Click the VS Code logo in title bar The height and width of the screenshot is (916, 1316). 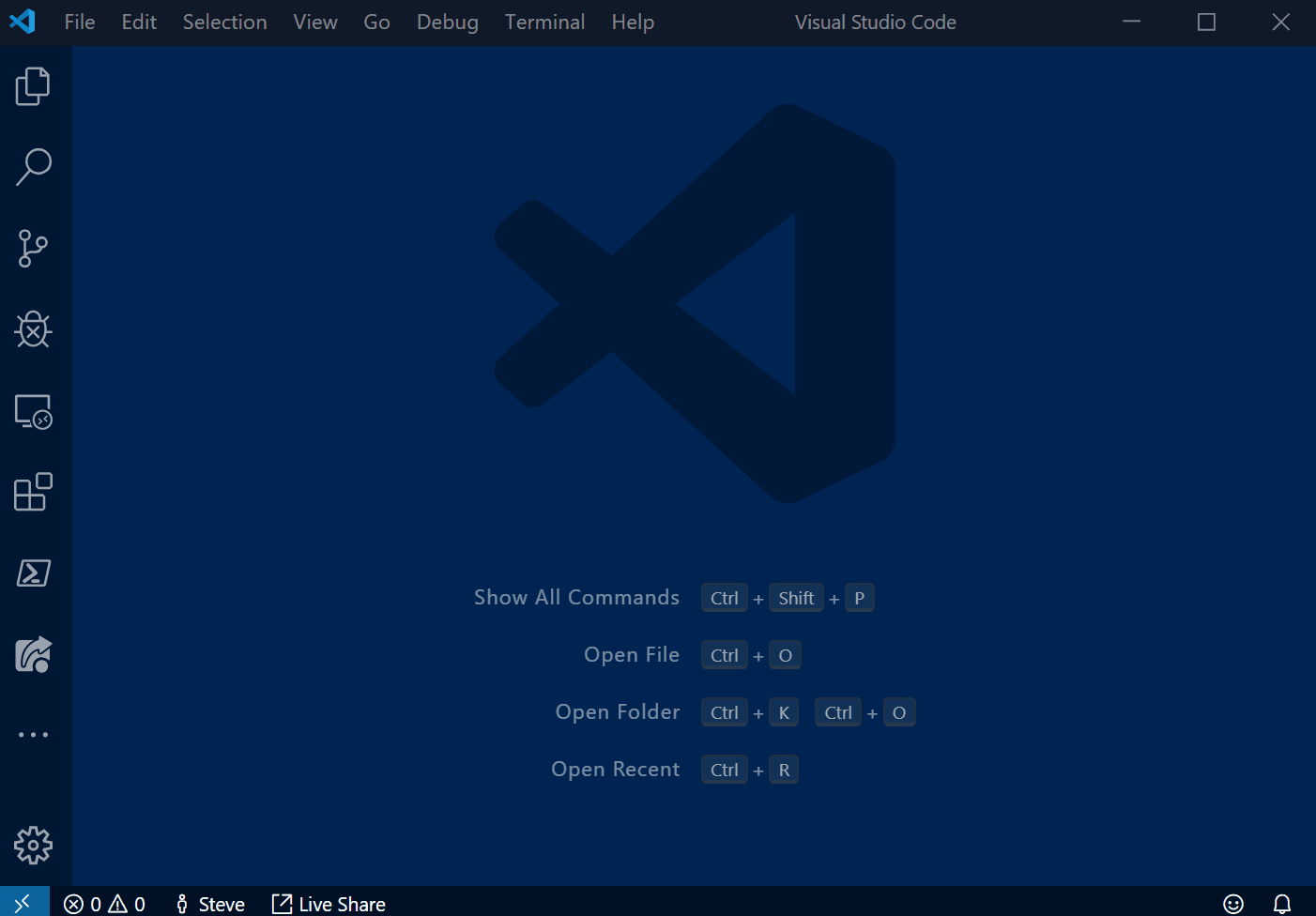click(x=23, y=22)
